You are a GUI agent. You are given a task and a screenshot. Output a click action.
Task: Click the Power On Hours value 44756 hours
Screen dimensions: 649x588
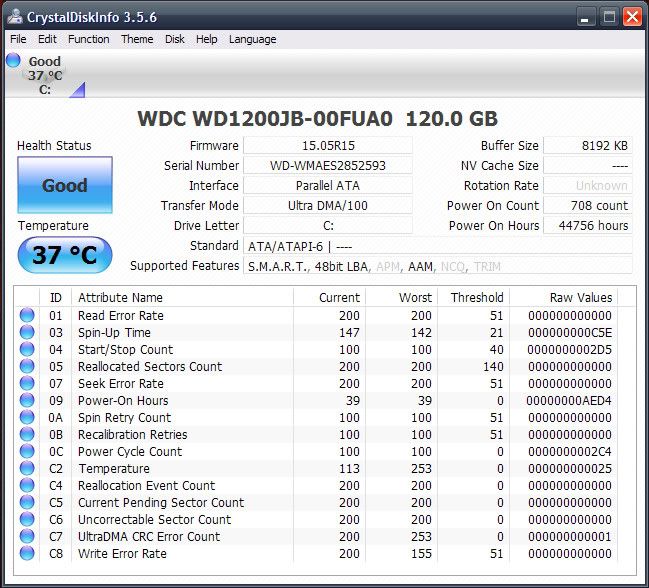(588, 226)
